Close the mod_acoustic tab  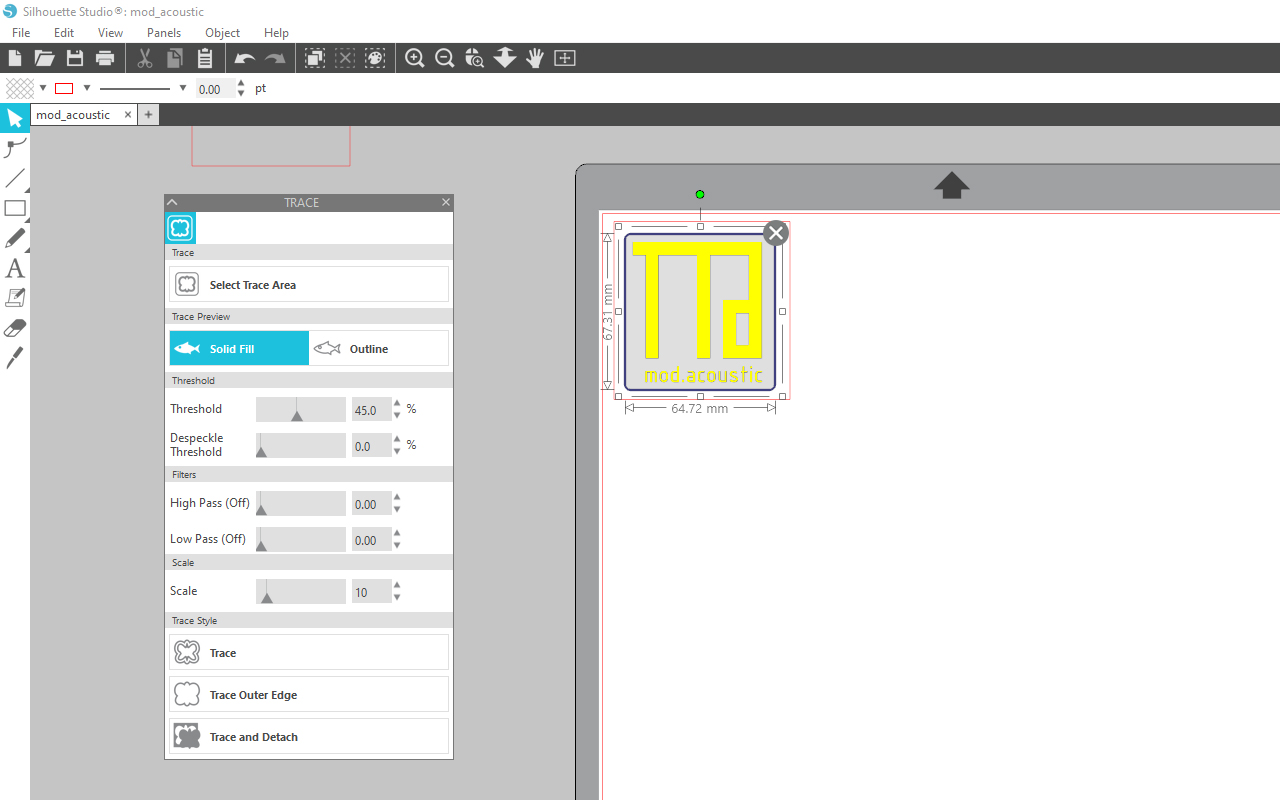point(128,115)
